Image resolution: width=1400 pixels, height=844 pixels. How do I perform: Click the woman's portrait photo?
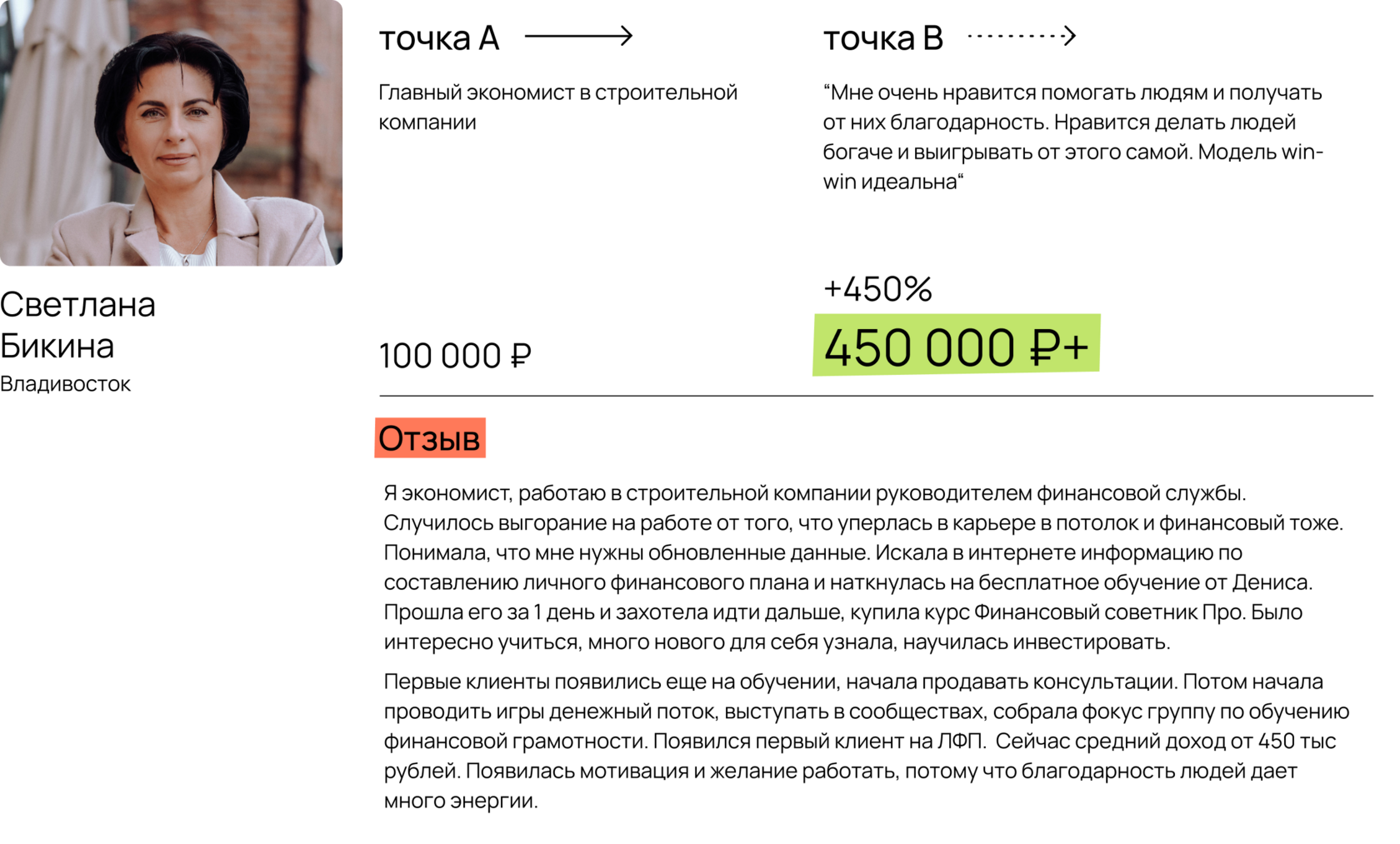[171, 133]
